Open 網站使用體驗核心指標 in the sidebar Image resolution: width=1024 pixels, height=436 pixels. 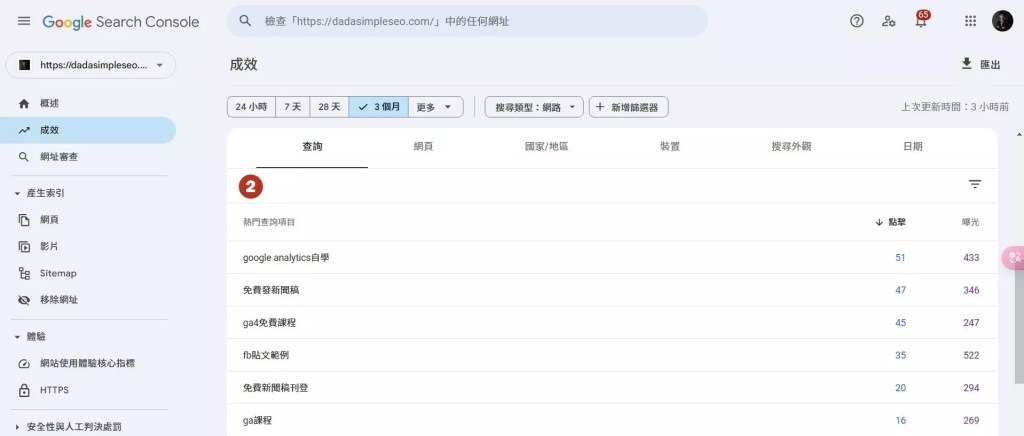[88, 364]
